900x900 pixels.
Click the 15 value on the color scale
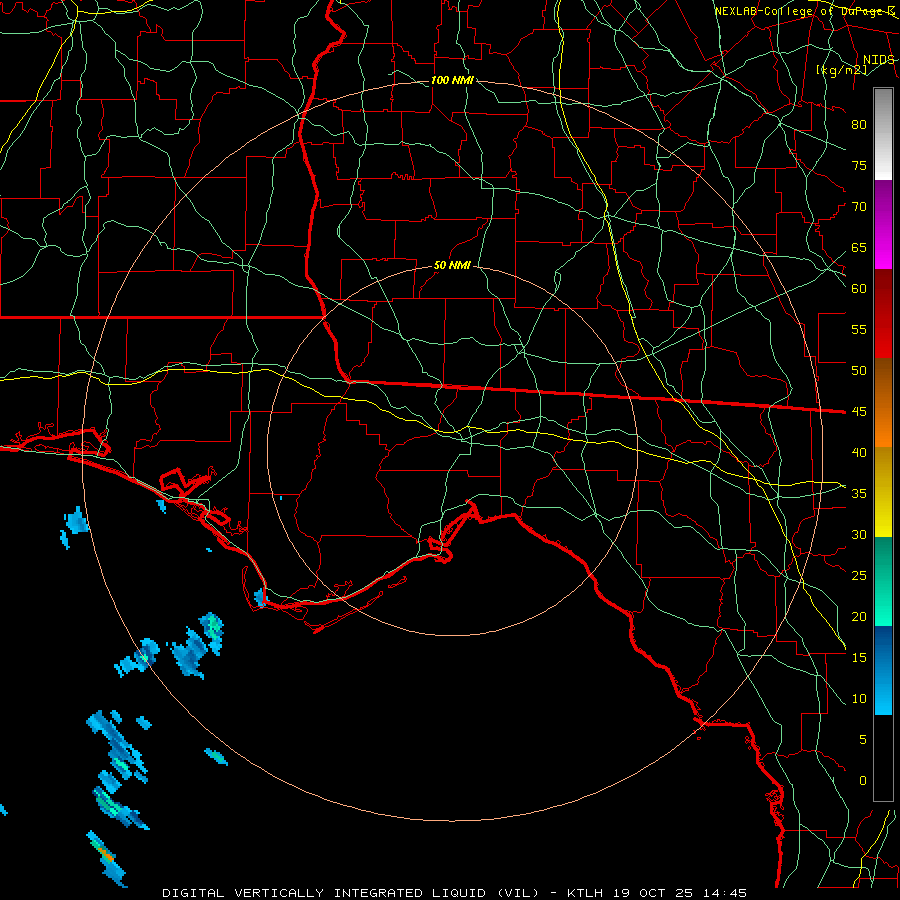(859, 657)
